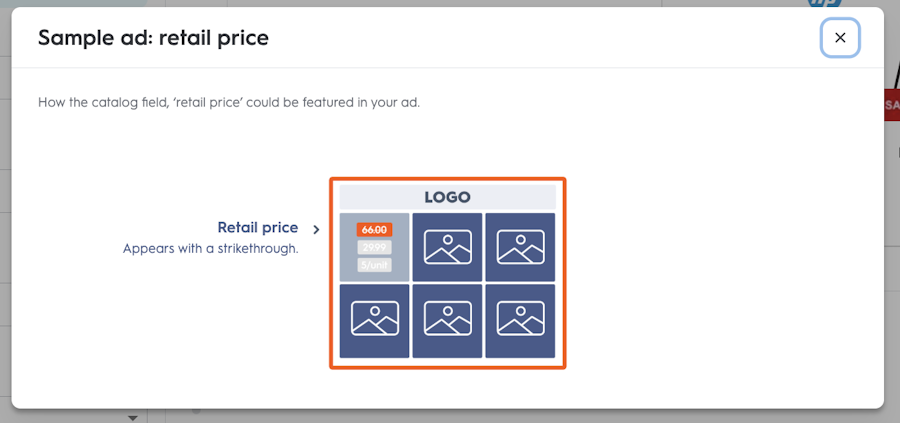Click the dialog title 'Sample ad: retail price'

(153, 38)
